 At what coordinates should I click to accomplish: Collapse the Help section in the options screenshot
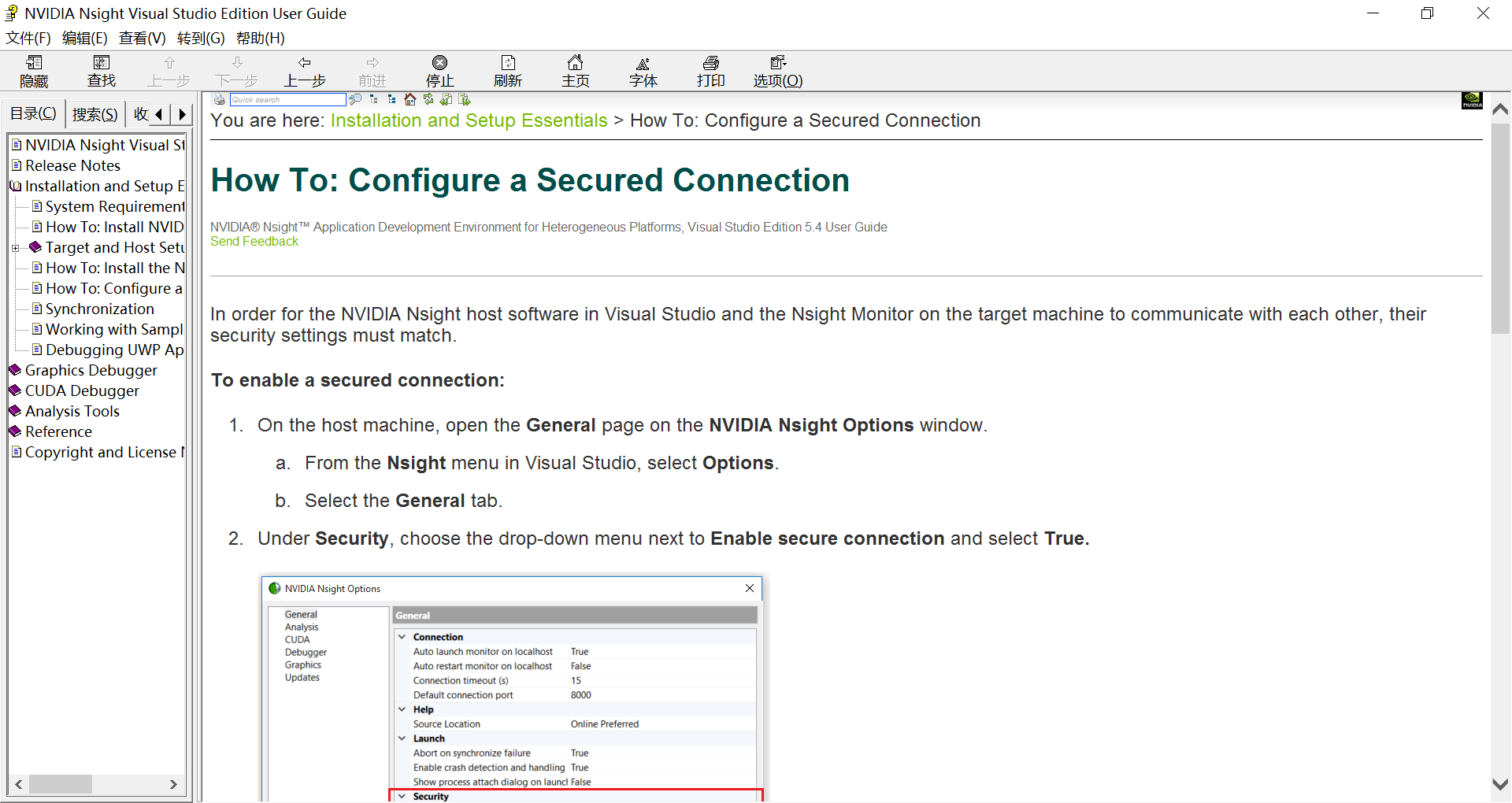click(x=402, y=709)
